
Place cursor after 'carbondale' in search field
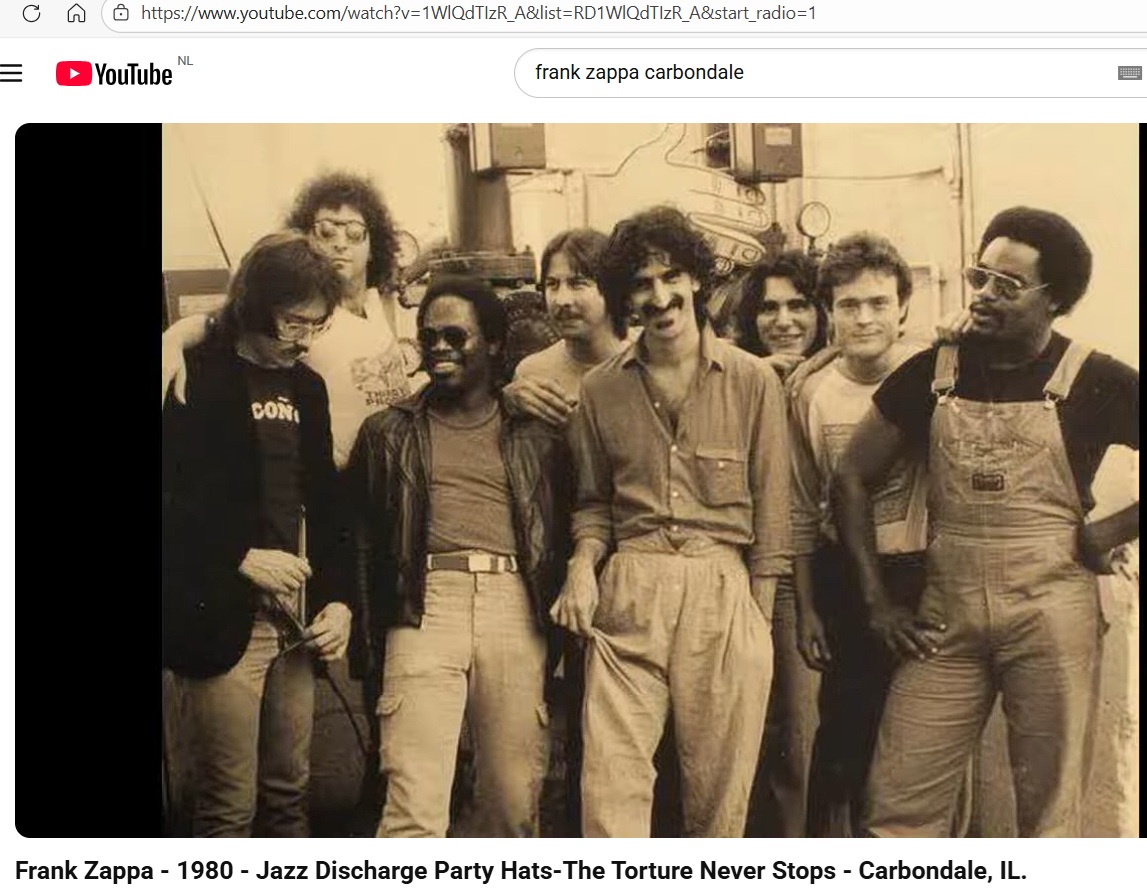[x=745, y=72]
